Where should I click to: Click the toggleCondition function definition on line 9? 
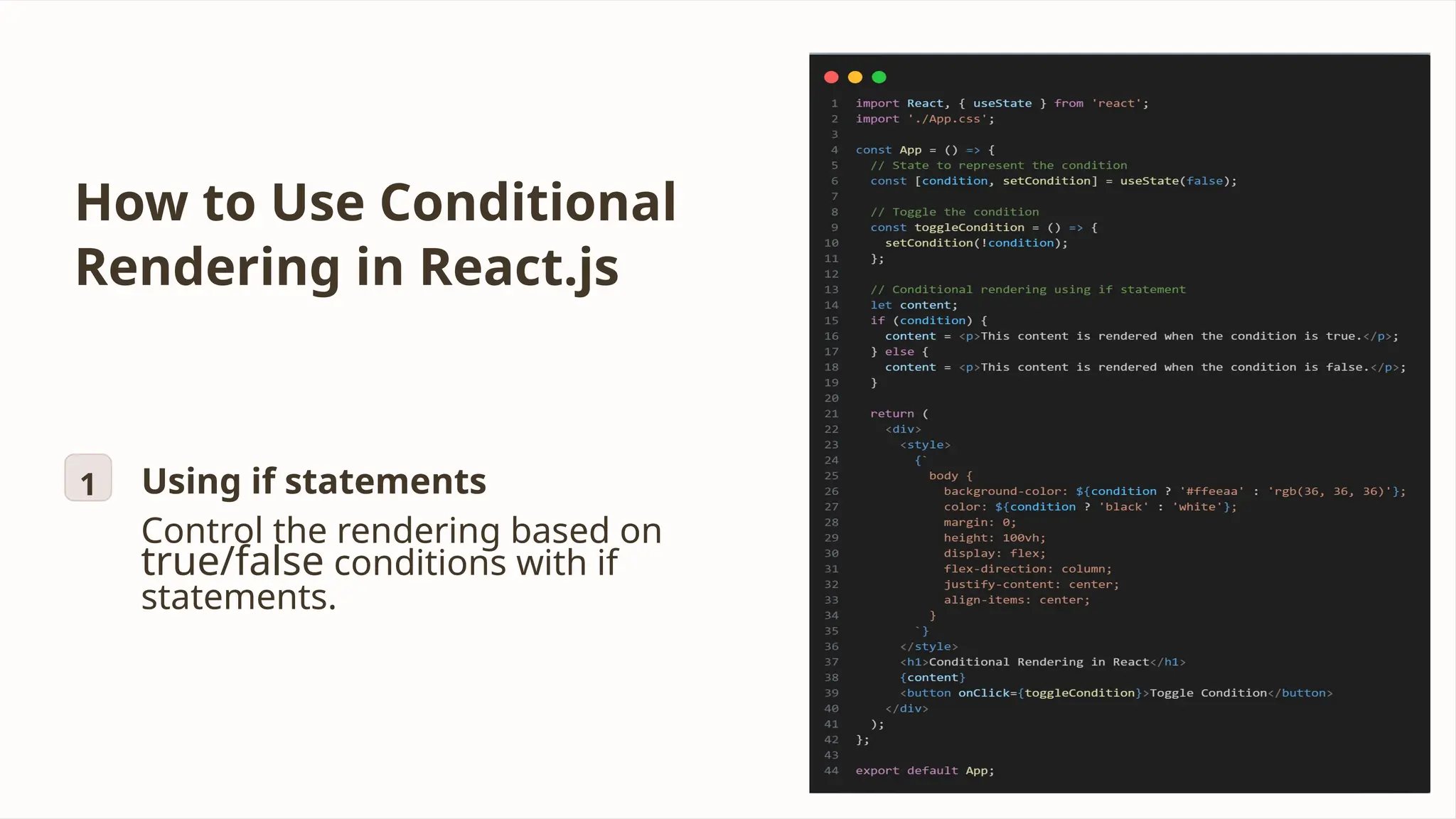pyautogui.click(x=968, y=227)
